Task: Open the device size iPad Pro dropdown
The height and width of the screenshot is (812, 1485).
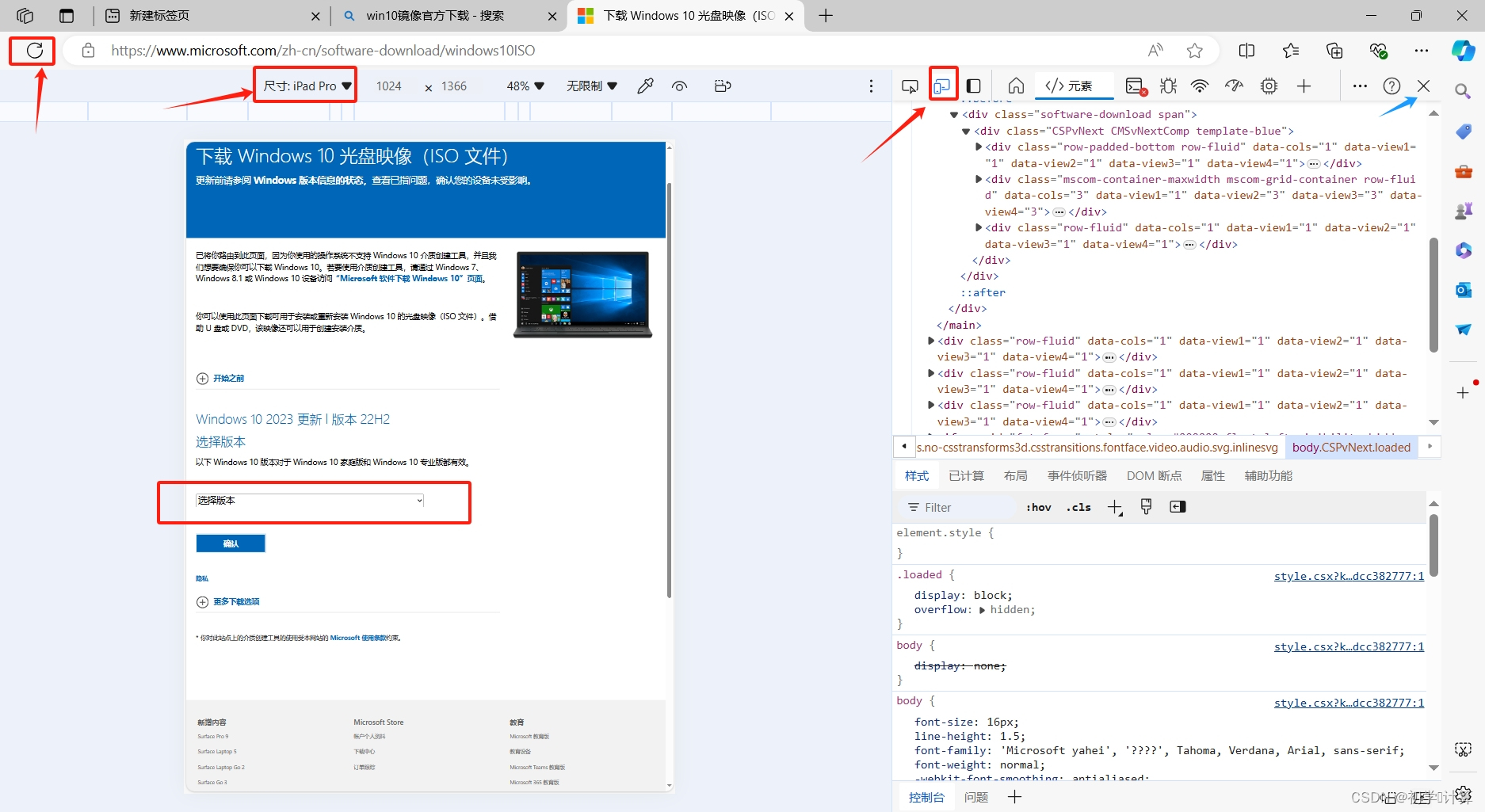Action: (307, 86)
